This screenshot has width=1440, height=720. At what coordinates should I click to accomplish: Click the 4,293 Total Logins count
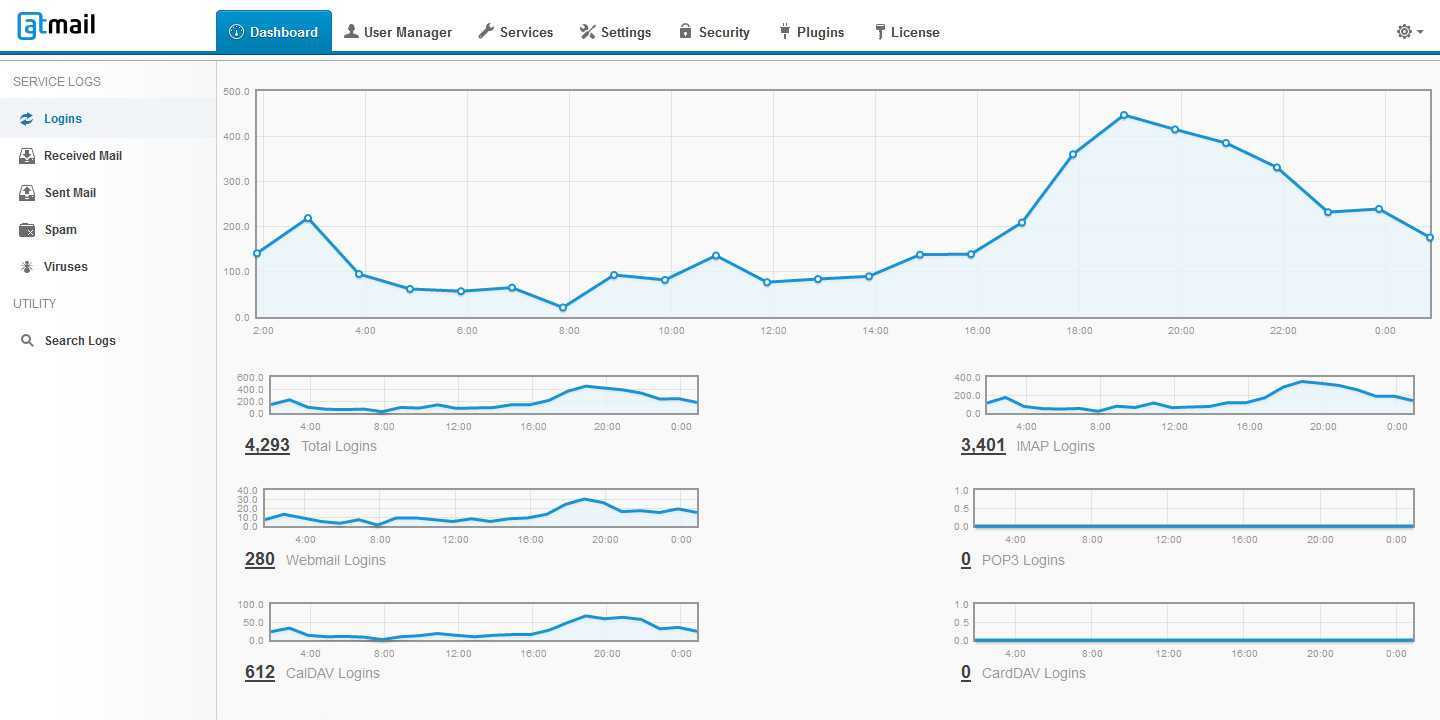(267, 445)
